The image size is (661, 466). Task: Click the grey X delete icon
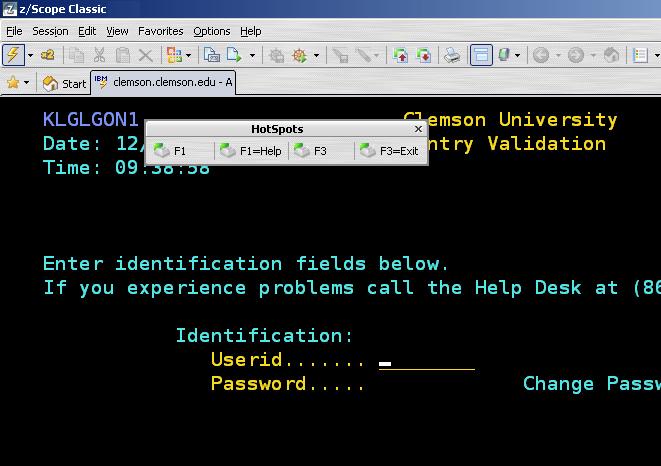pos(145,55)
